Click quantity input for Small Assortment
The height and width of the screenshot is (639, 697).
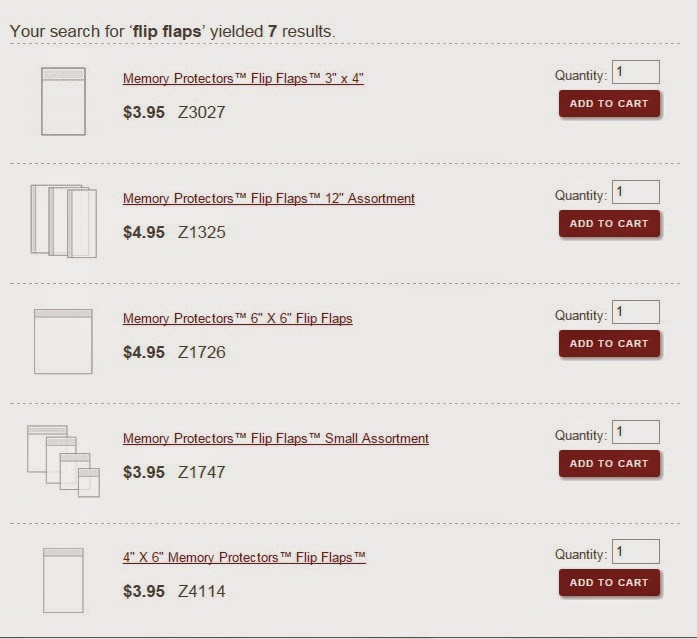coord(636,432)
